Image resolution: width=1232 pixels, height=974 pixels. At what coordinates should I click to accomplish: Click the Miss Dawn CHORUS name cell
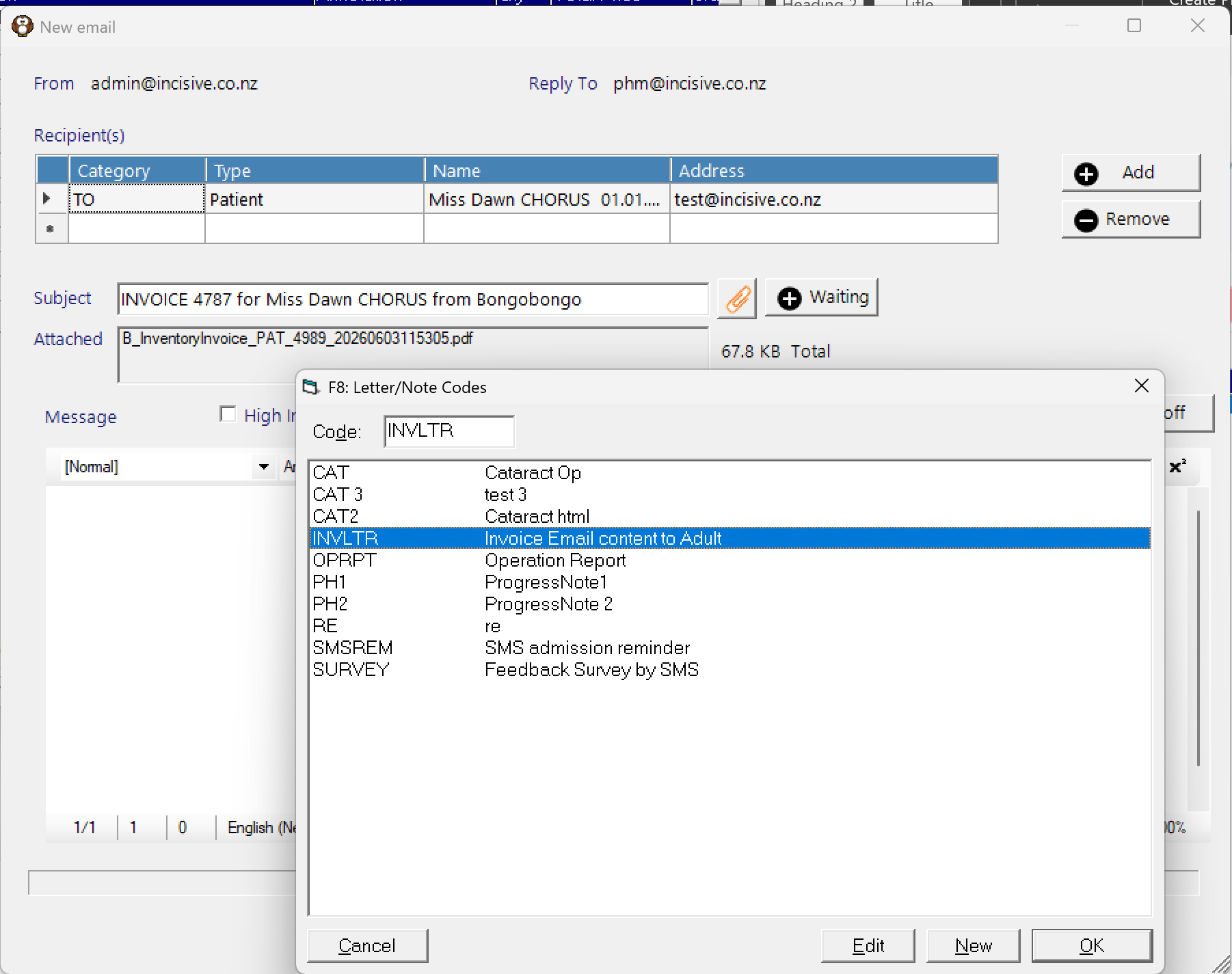pyautogui.click(x=547, y=200)
